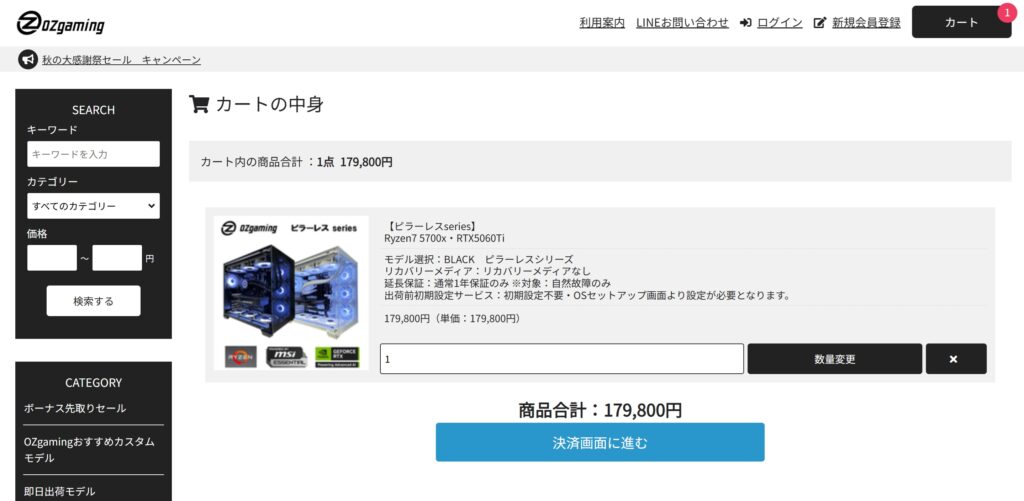Click the megaphone campaign icon
1024x501 pixels.
tap(27, 59)
